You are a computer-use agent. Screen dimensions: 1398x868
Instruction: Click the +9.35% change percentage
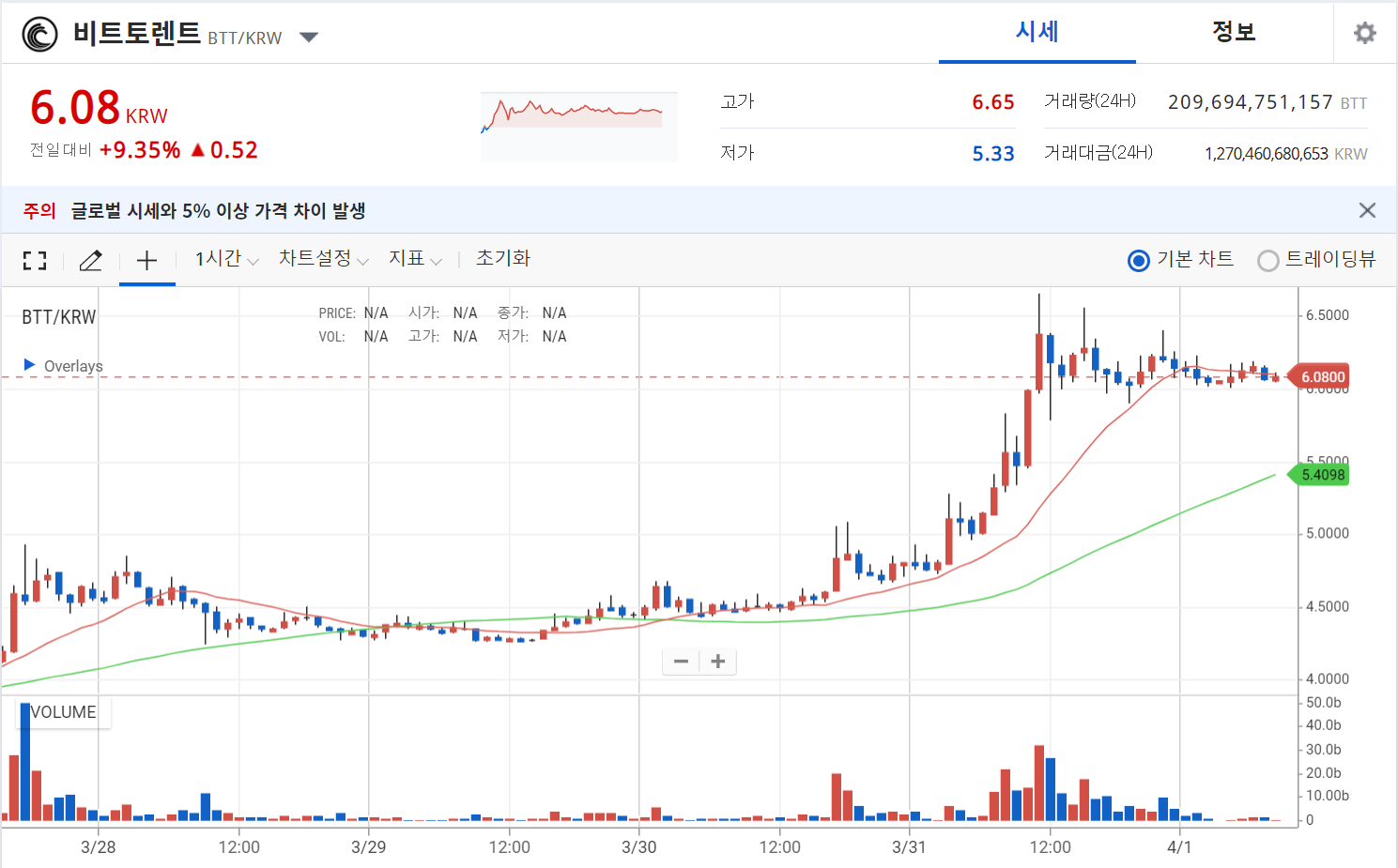tap(140, 150)
